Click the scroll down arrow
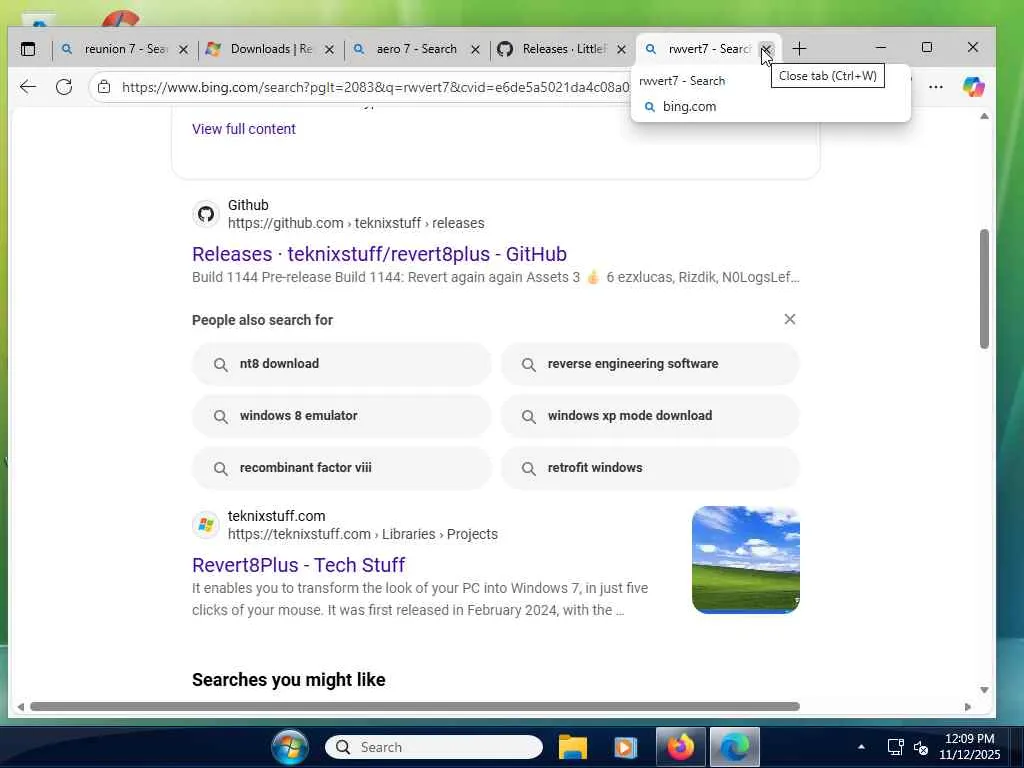Viewport: 1024px width, 768px height. (984, 690)
